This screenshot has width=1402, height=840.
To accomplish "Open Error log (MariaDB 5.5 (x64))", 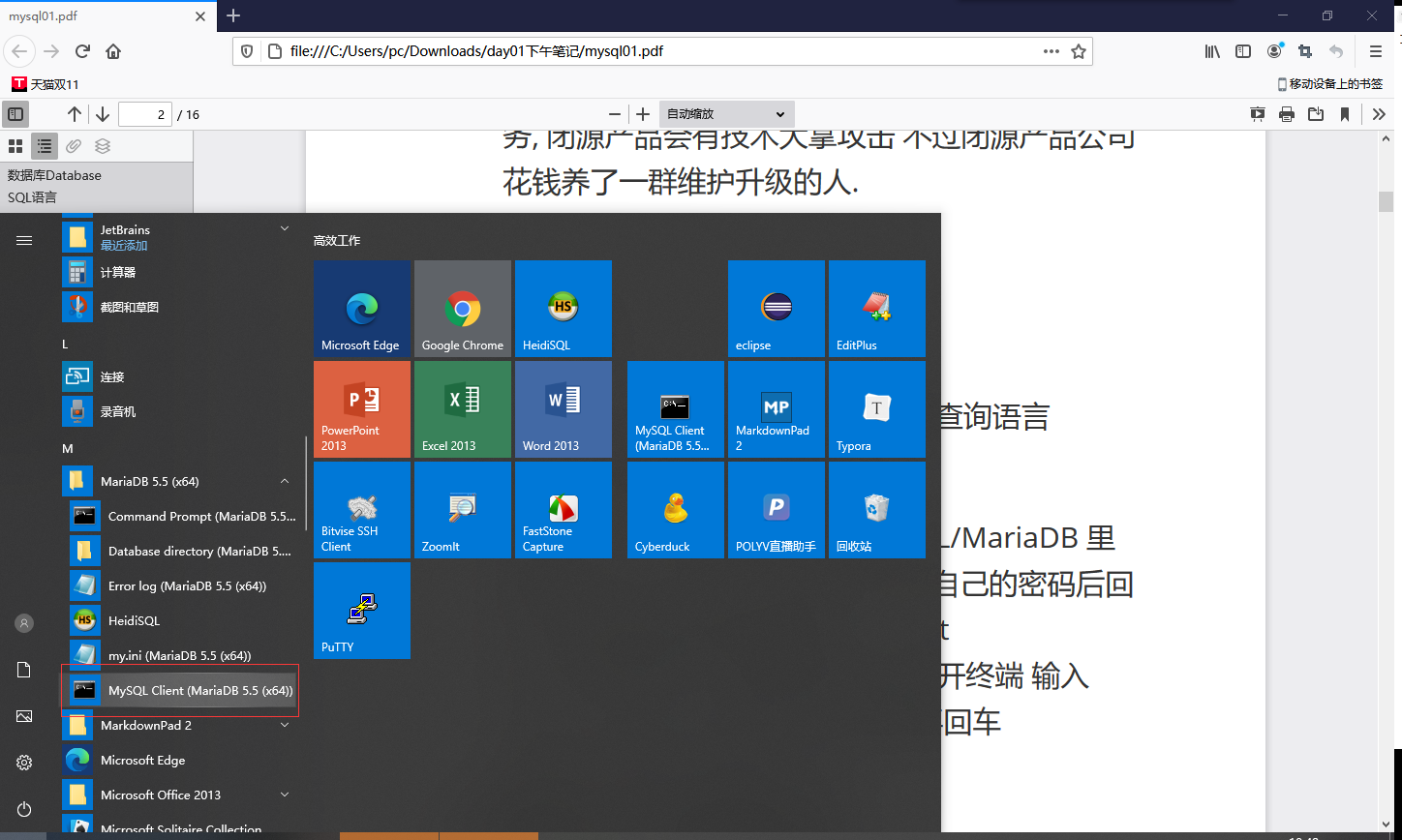I will 180,586.
